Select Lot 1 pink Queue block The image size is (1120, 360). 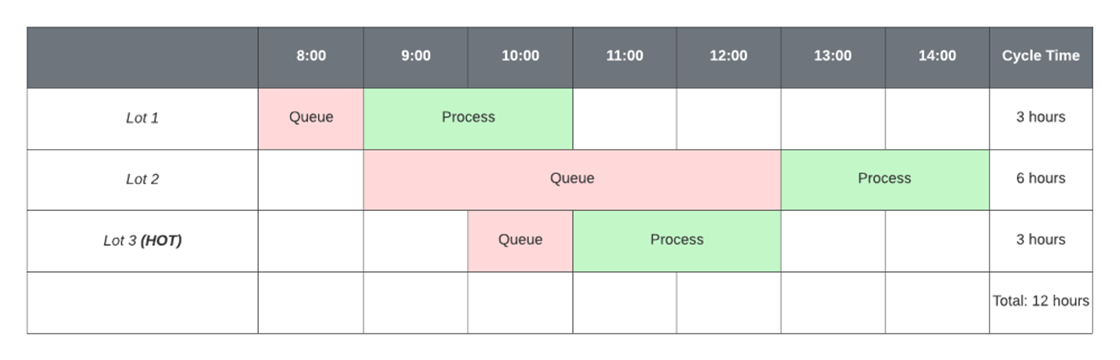click(x=311, y=119)
